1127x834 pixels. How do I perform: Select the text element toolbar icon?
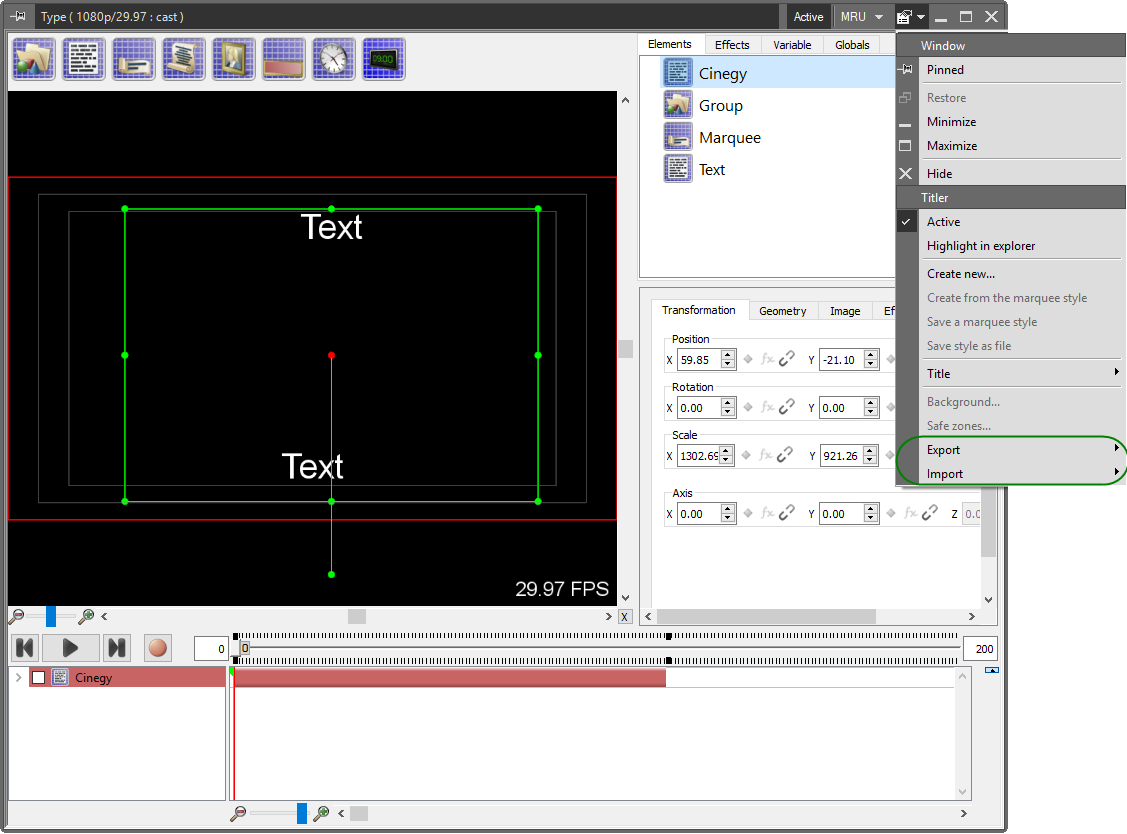tap(83, 59)
